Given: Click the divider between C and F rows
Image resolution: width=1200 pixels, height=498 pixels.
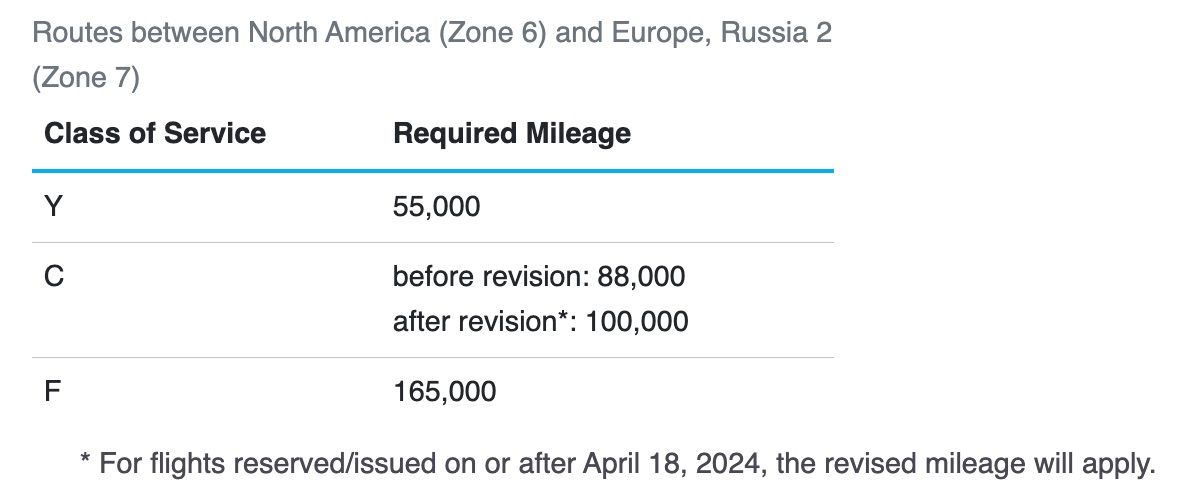Looking at the screenshot, I should [x=433, y=357].
